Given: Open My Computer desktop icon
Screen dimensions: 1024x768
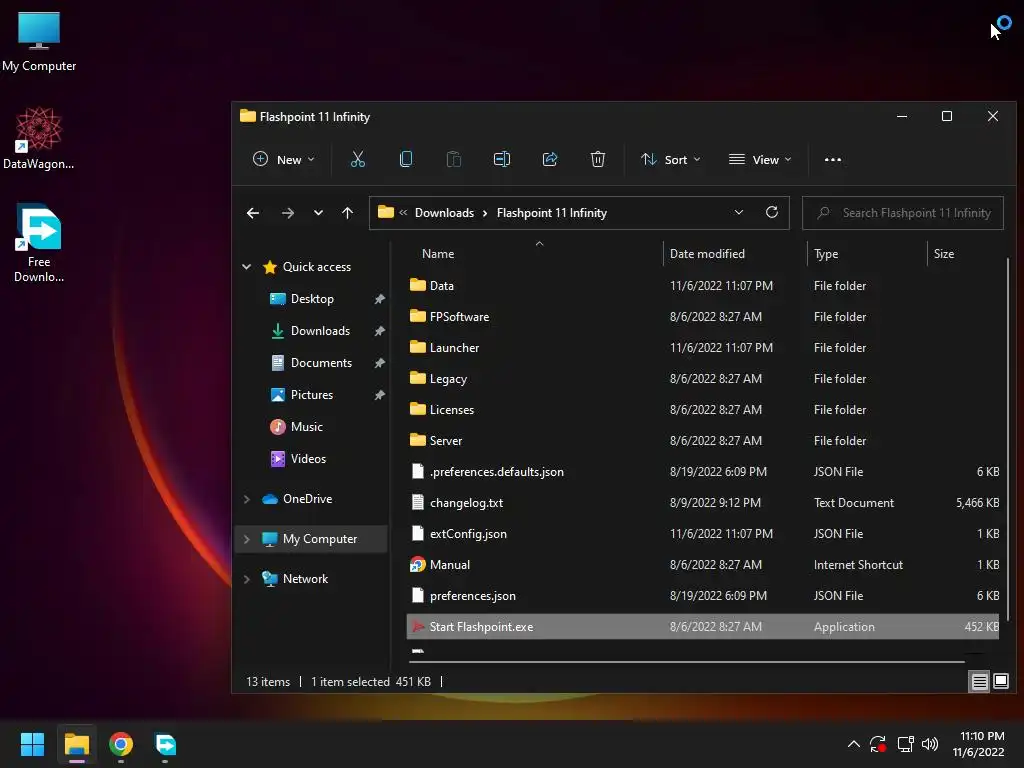Looking at the screenshot, I should 39,42.
